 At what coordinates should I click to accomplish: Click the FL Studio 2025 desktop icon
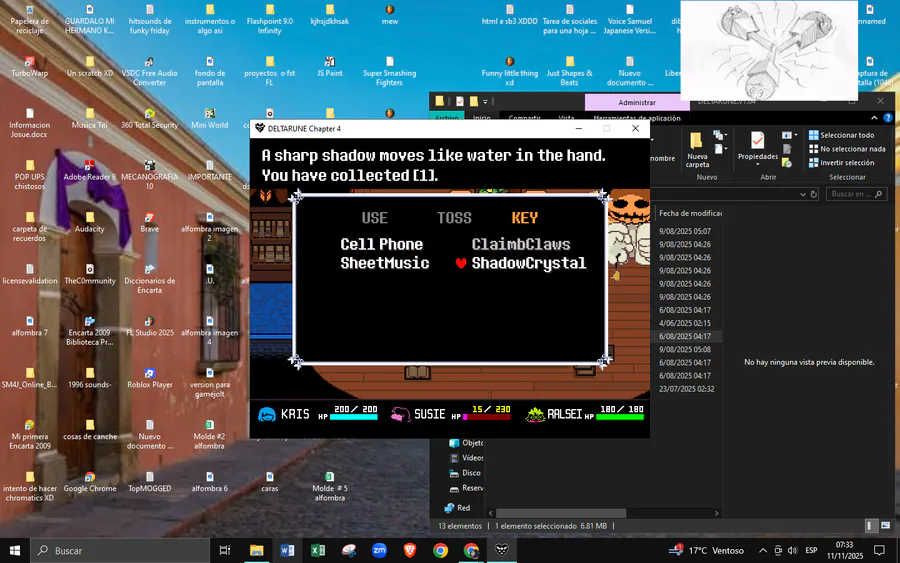point(150,326)
